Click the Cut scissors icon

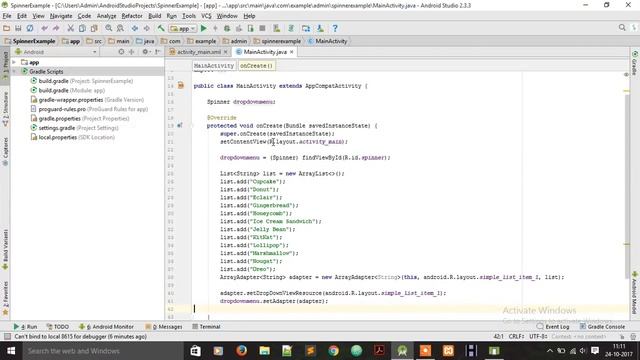tap(71, 28)
